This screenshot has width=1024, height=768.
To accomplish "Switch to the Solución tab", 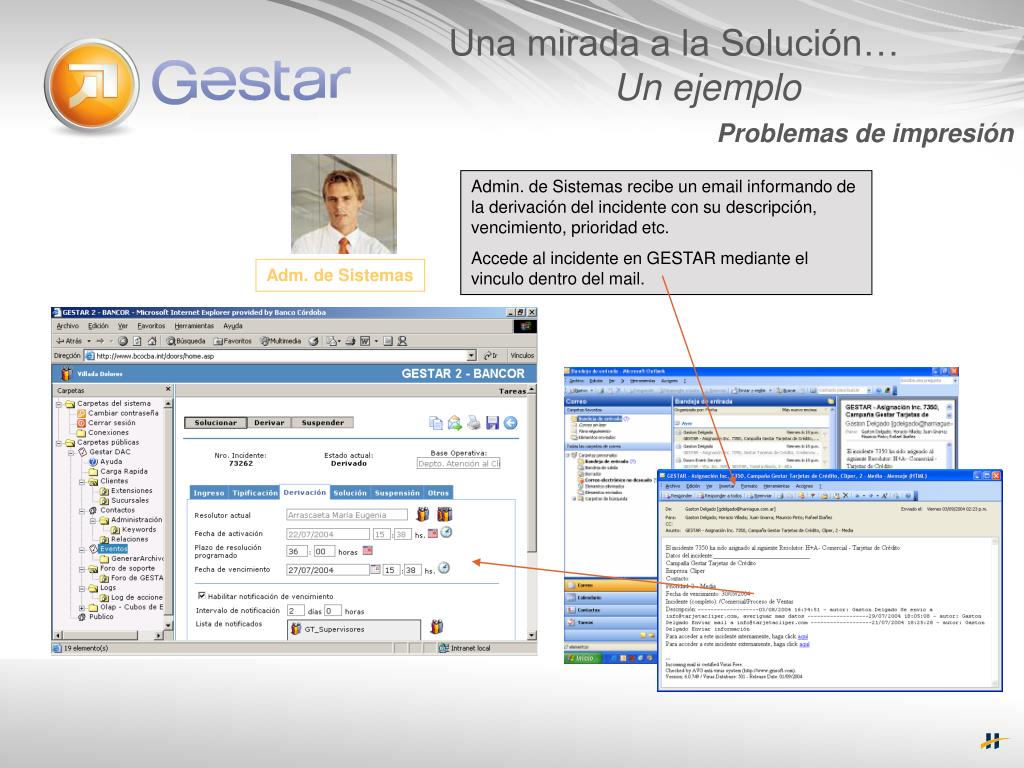I will pos(350,493).
